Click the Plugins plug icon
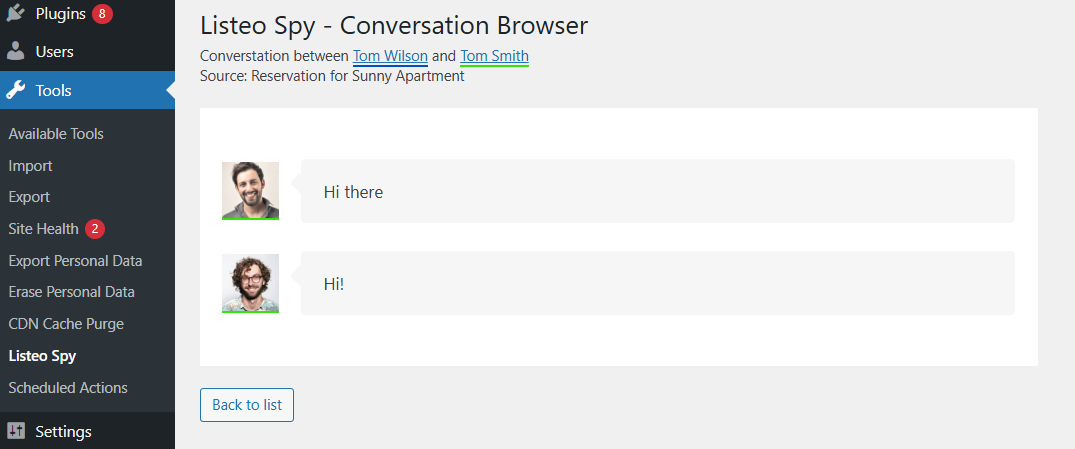The image size is (1075, 449). 16,14
